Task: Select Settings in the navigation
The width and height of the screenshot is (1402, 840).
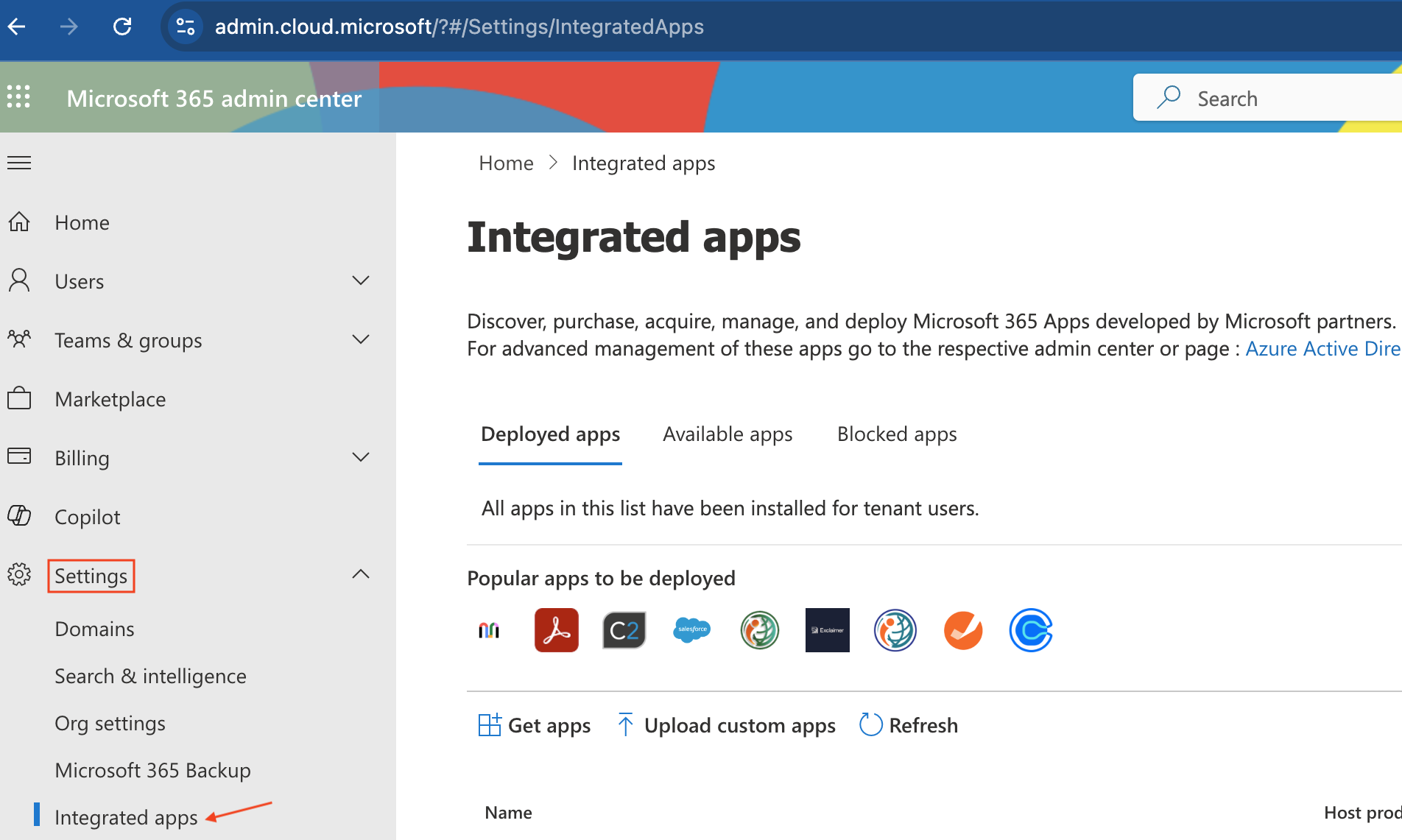Action: [x=91, y=576]
